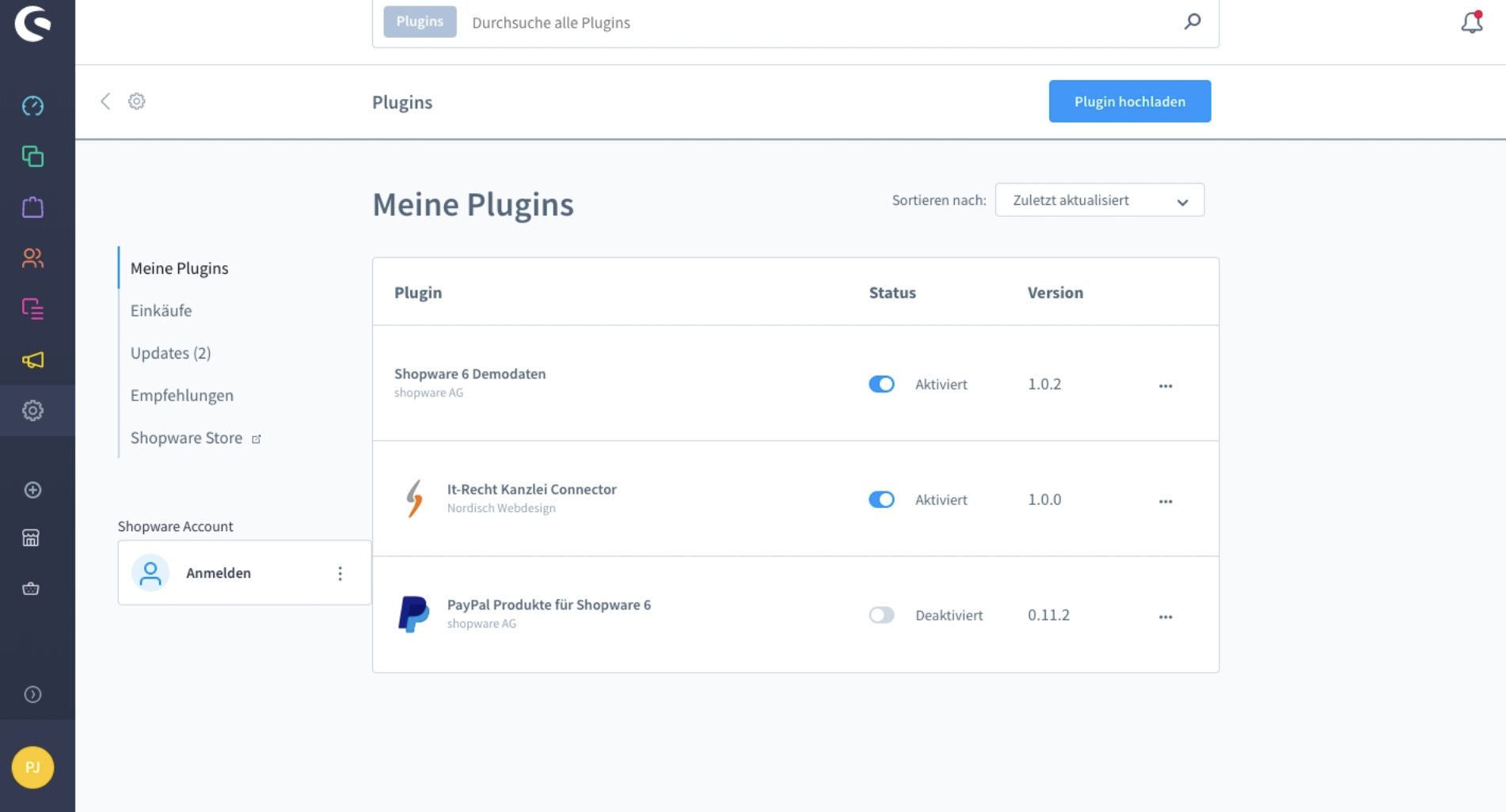Image resolution: width=1506 pixels, height=812 pixels.
Task: Click Anmelden to log in
Action: 219,573
